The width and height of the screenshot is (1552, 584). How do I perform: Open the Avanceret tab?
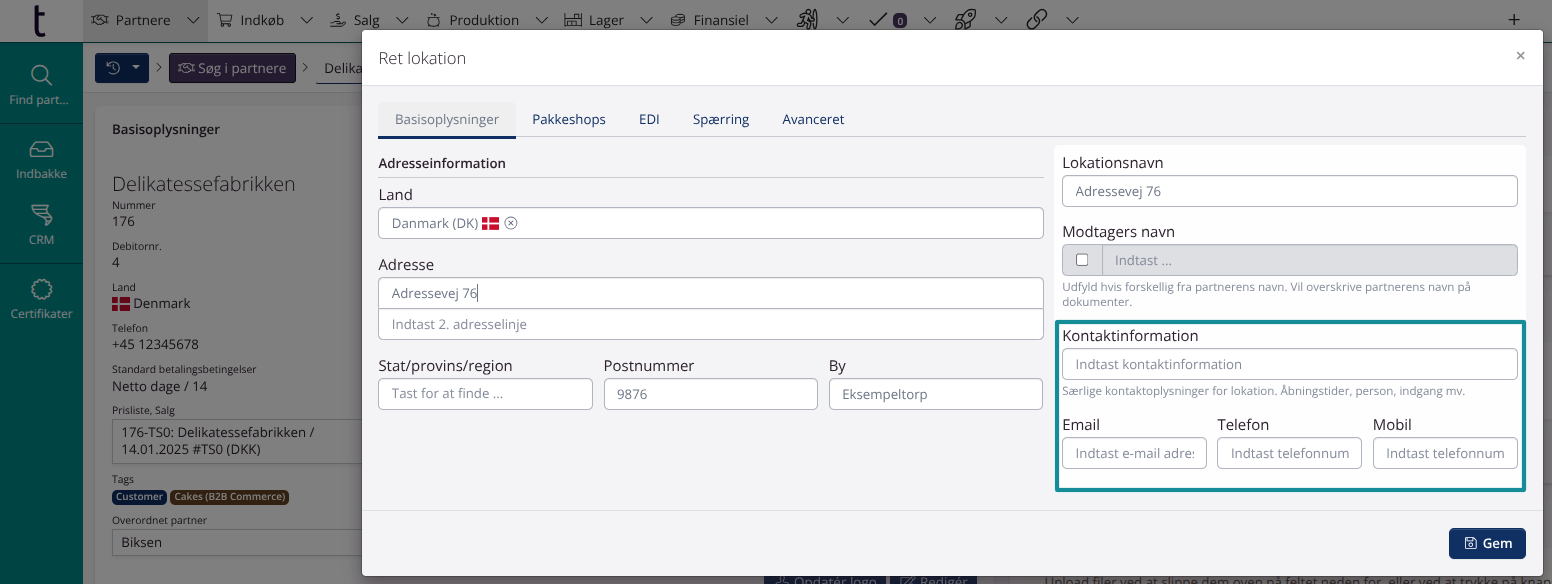[x=813, y=119]
